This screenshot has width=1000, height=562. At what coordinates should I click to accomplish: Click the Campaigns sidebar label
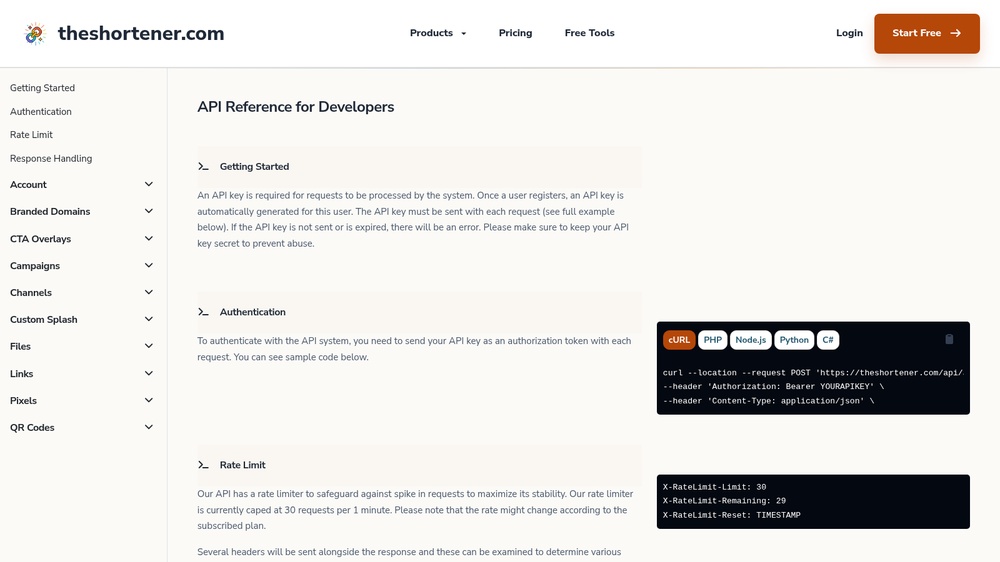point(35,265)
